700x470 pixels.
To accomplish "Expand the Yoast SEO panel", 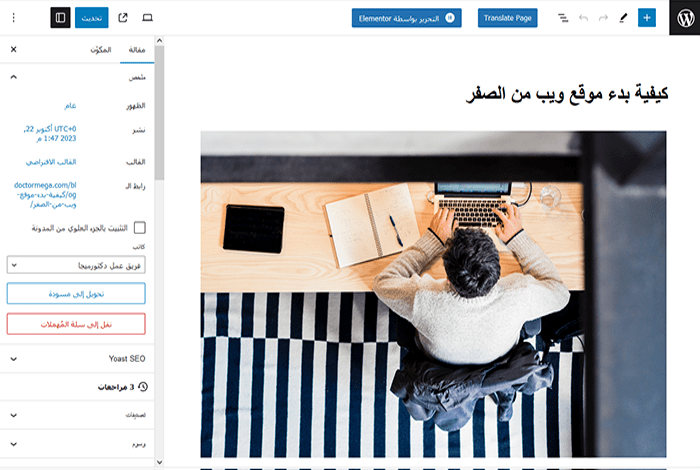I will point(77,359).
